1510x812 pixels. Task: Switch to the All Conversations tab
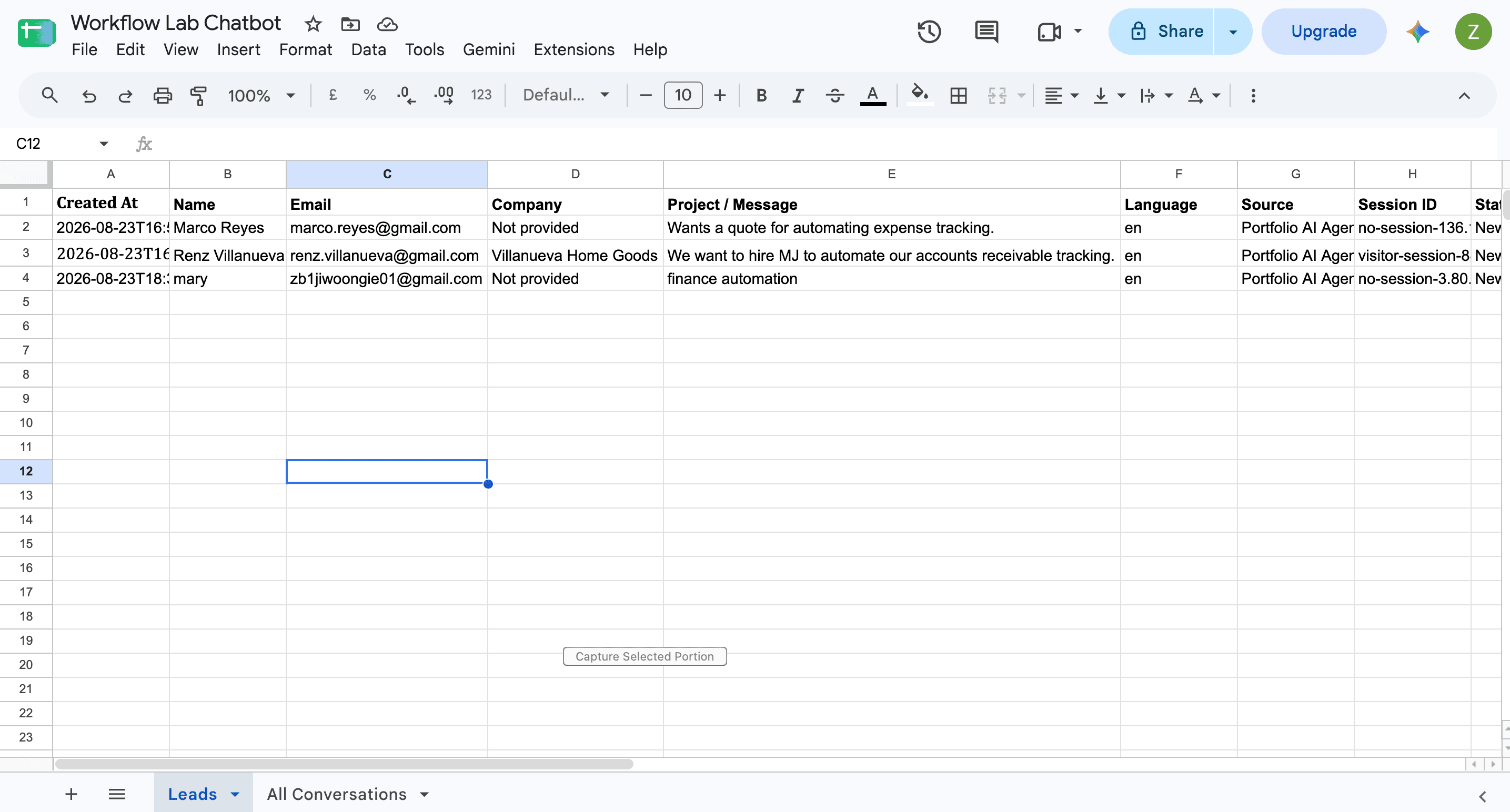(x=337, y=794)
